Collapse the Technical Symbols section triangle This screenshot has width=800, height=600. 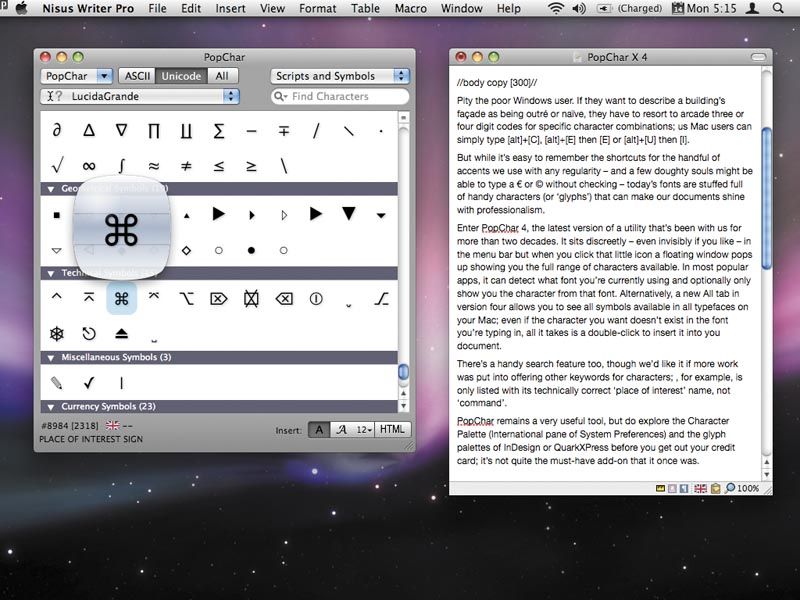[51, 273]
